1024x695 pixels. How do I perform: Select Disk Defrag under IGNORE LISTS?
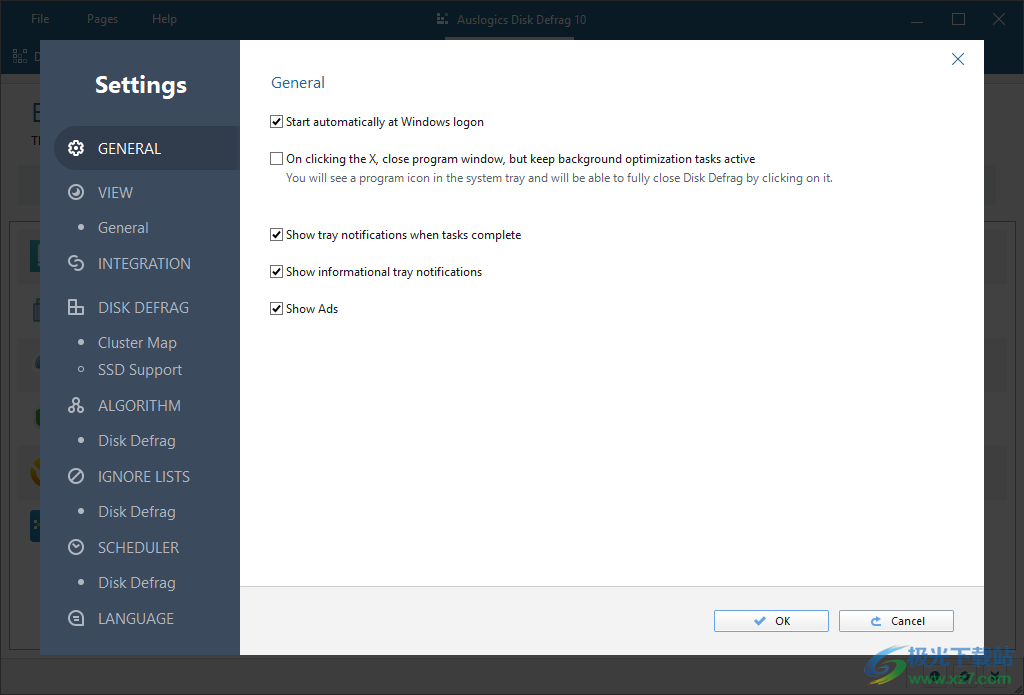pyautogui.click(x=136, y=512)
